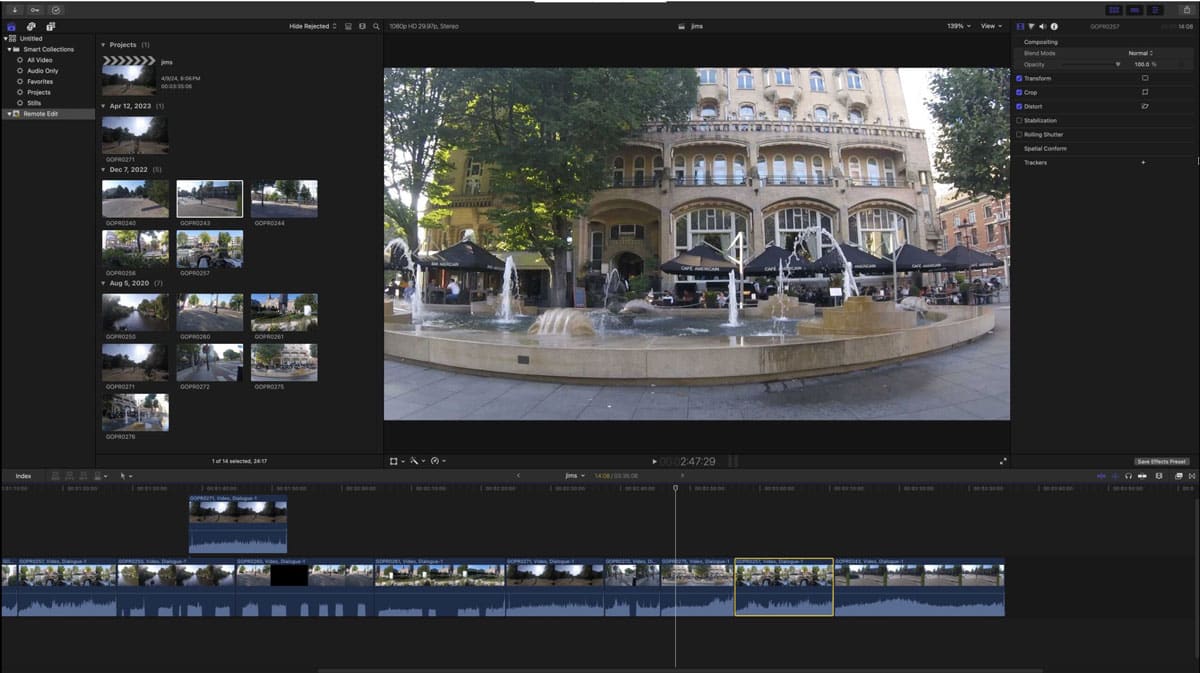
Task: Click the timeline playhead marker
Action: pos(675,488)
